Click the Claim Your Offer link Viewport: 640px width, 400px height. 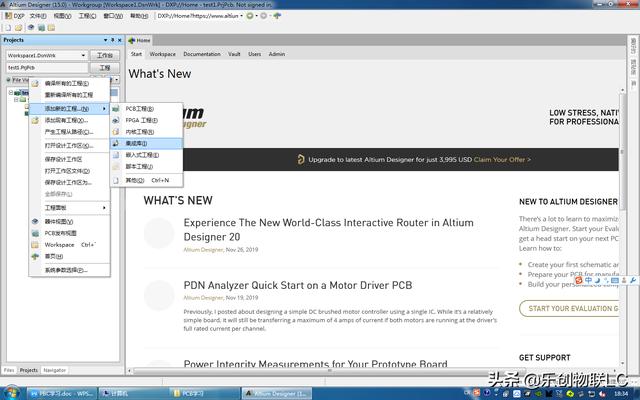(x=502, y=160)
